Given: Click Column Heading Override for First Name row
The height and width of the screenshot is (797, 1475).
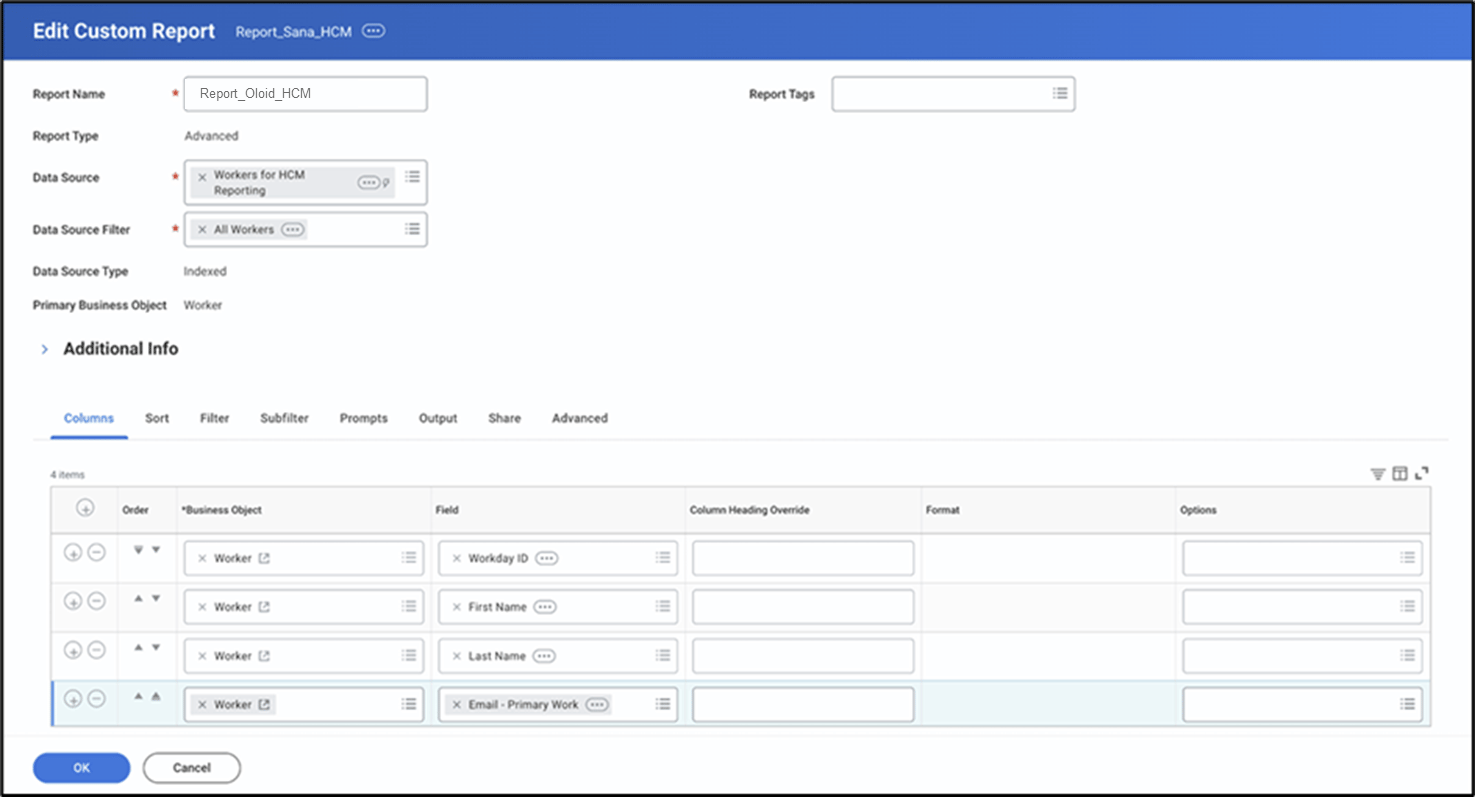Looking at the screenshot, I should 803,607.
